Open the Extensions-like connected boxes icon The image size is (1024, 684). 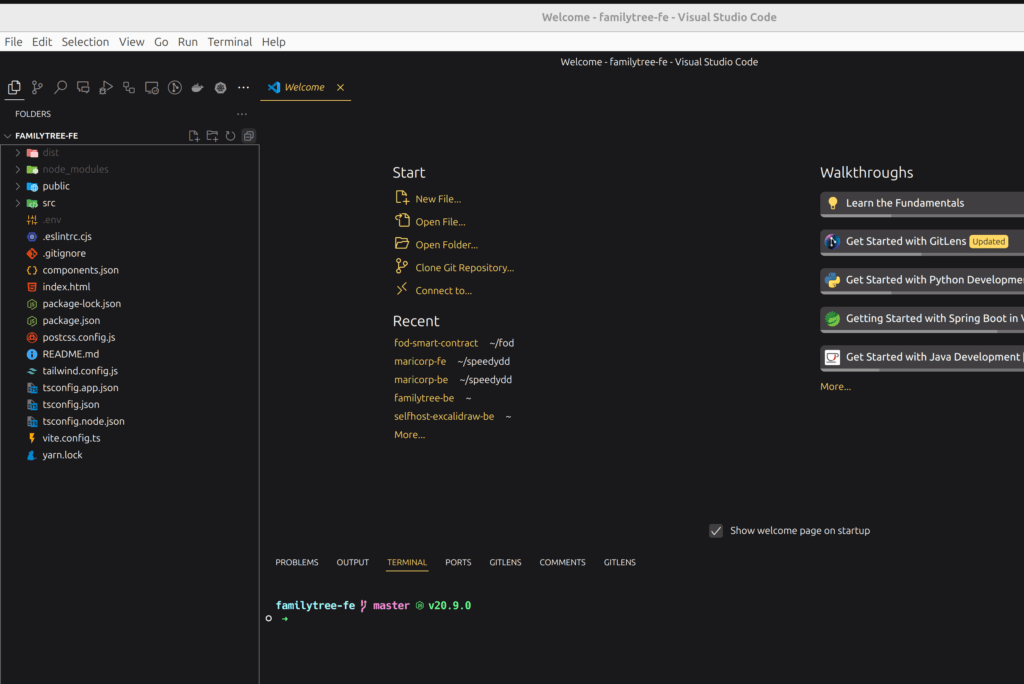[129, 87]
